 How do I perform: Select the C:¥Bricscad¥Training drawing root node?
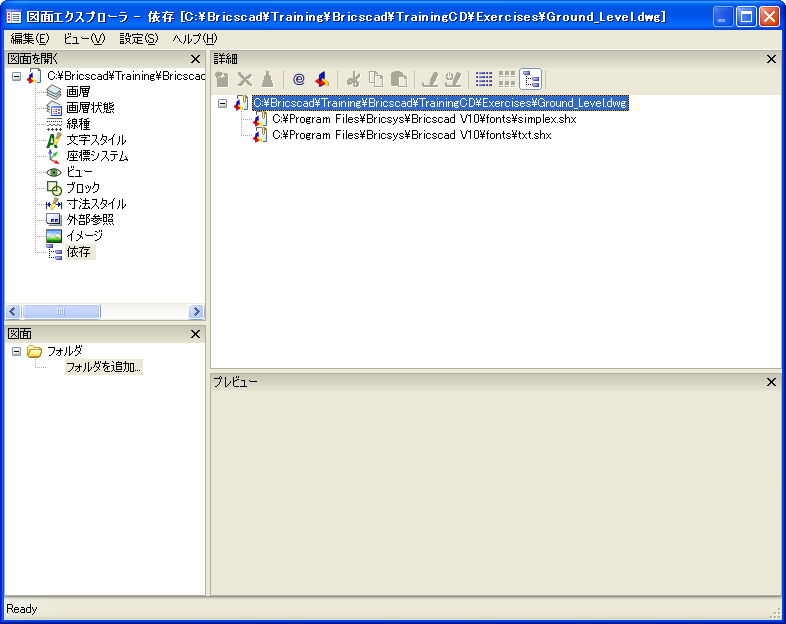coord(126,76)
